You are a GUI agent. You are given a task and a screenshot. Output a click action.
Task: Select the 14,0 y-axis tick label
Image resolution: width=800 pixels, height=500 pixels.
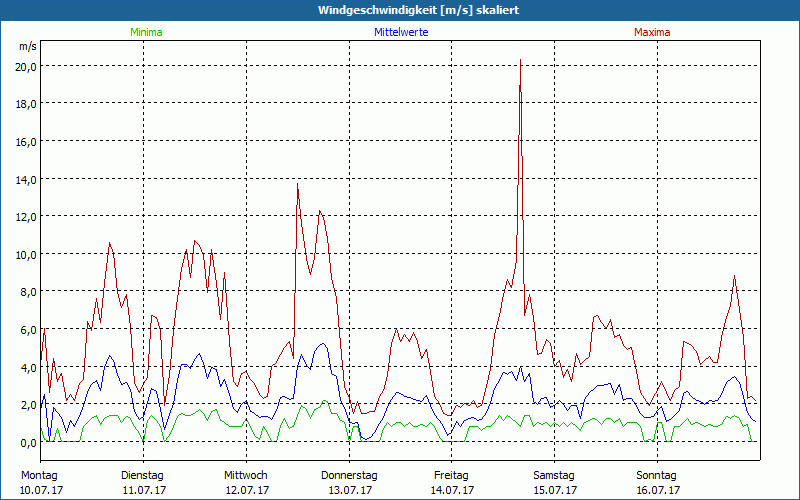(x=26, y=179)
